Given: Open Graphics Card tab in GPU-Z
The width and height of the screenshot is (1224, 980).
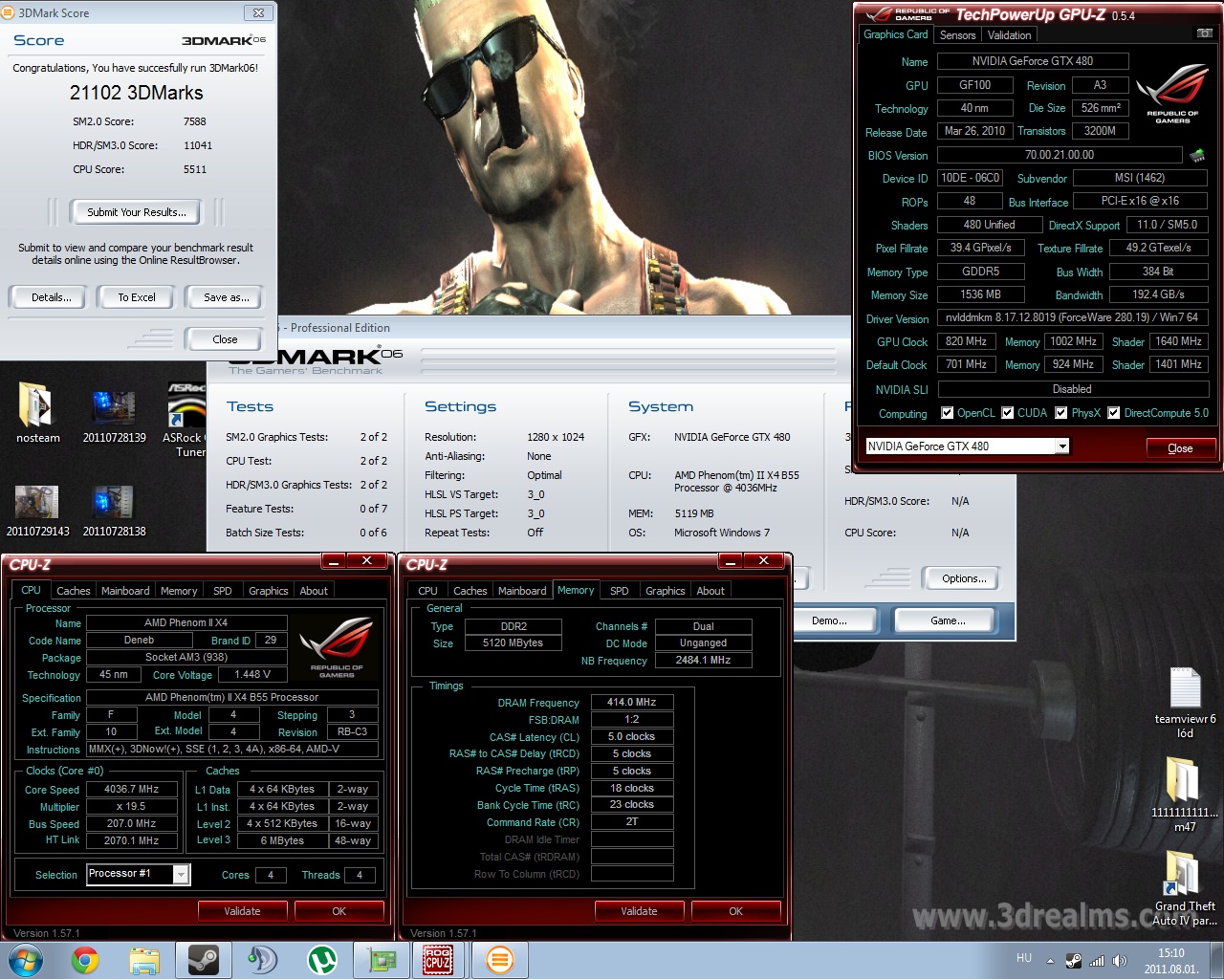Looking at the screenshot, I should [895, 34].
